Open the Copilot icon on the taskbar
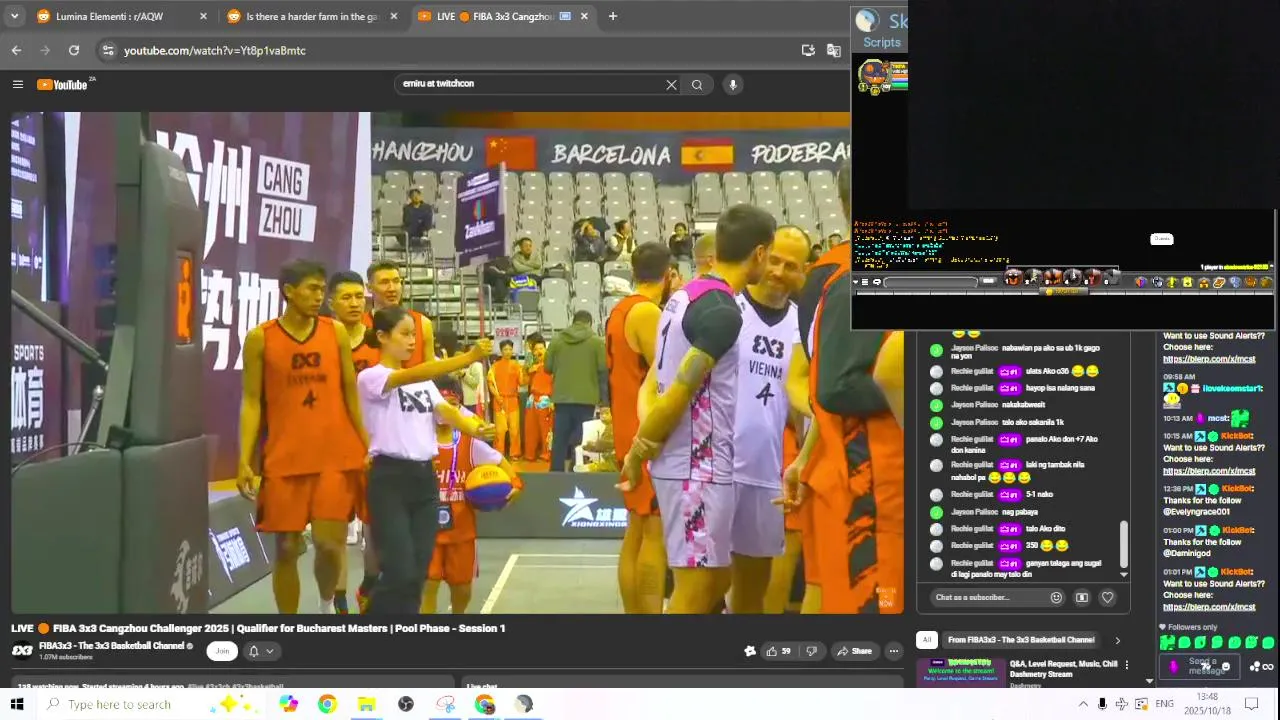 (x=288, y=704)
